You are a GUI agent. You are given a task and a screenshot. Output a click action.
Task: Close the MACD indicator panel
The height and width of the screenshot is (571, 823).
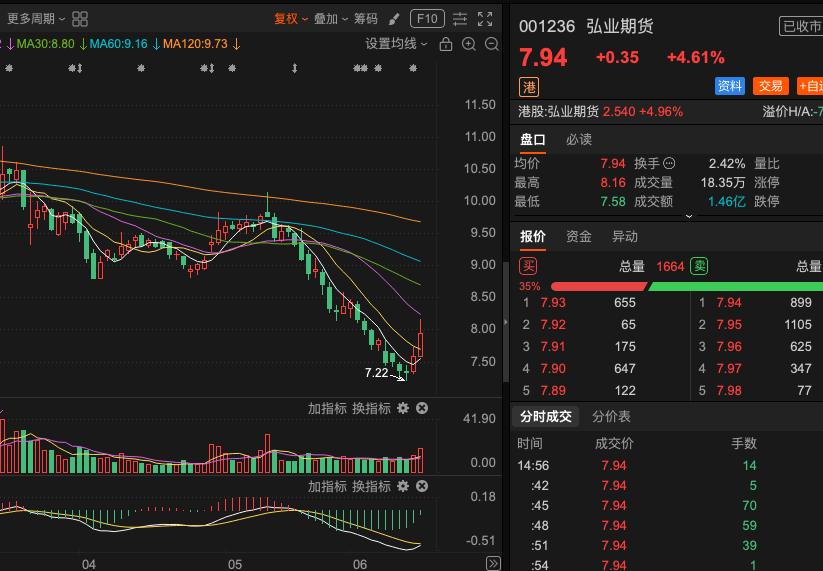pyautogui.click(x=422, y=487)
